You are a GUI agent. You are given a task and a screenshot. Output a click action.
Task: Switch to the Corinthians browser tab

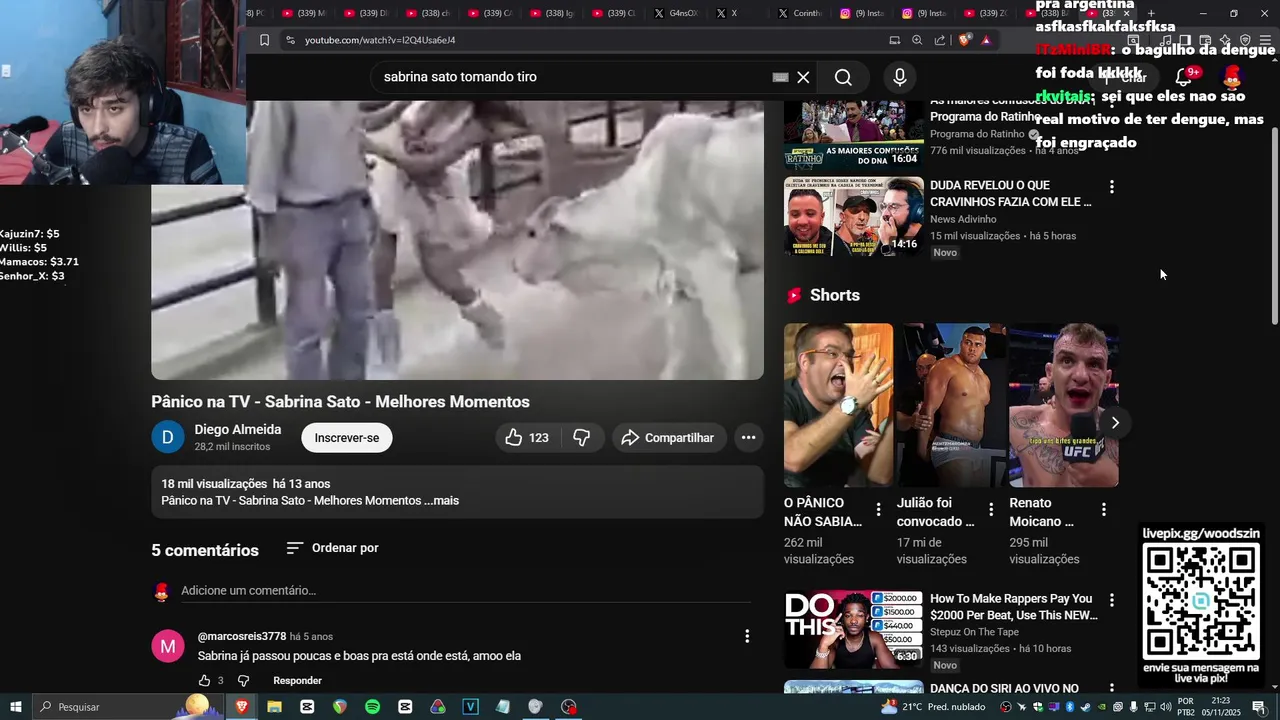click(x=800, y=13)
